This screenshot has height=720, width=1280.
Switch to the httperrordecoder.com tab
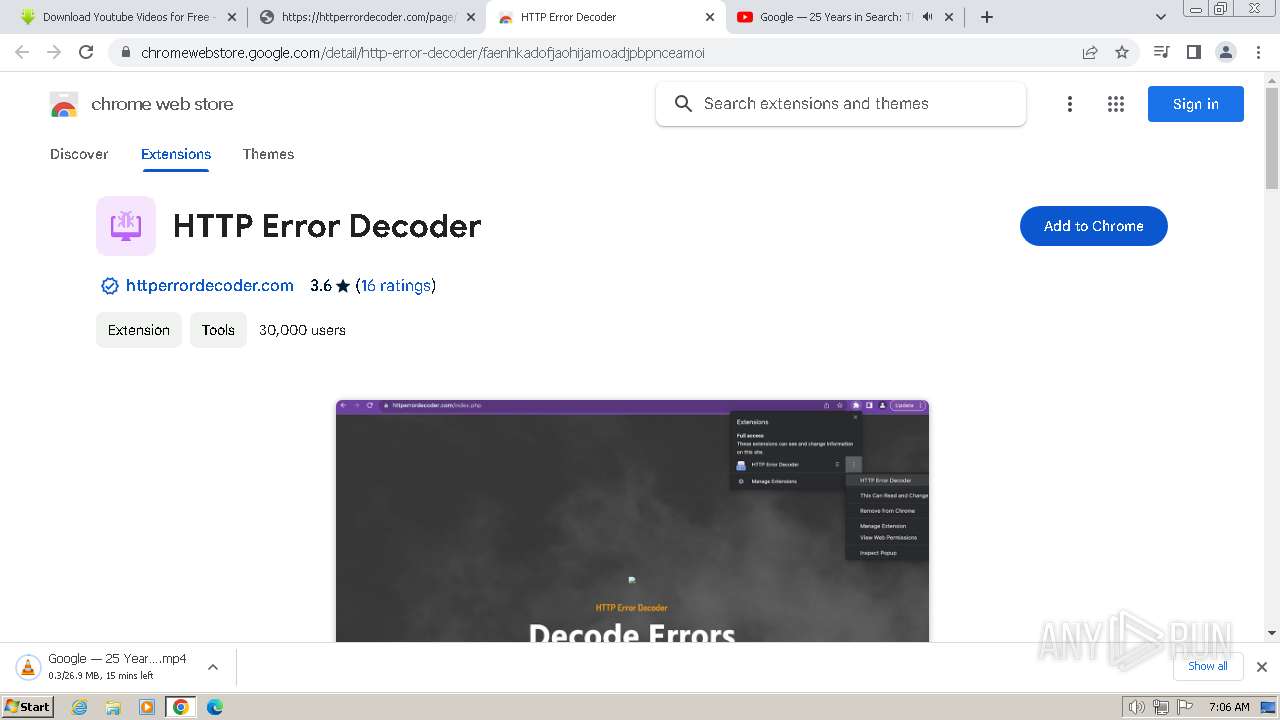[x=367, y=17]
